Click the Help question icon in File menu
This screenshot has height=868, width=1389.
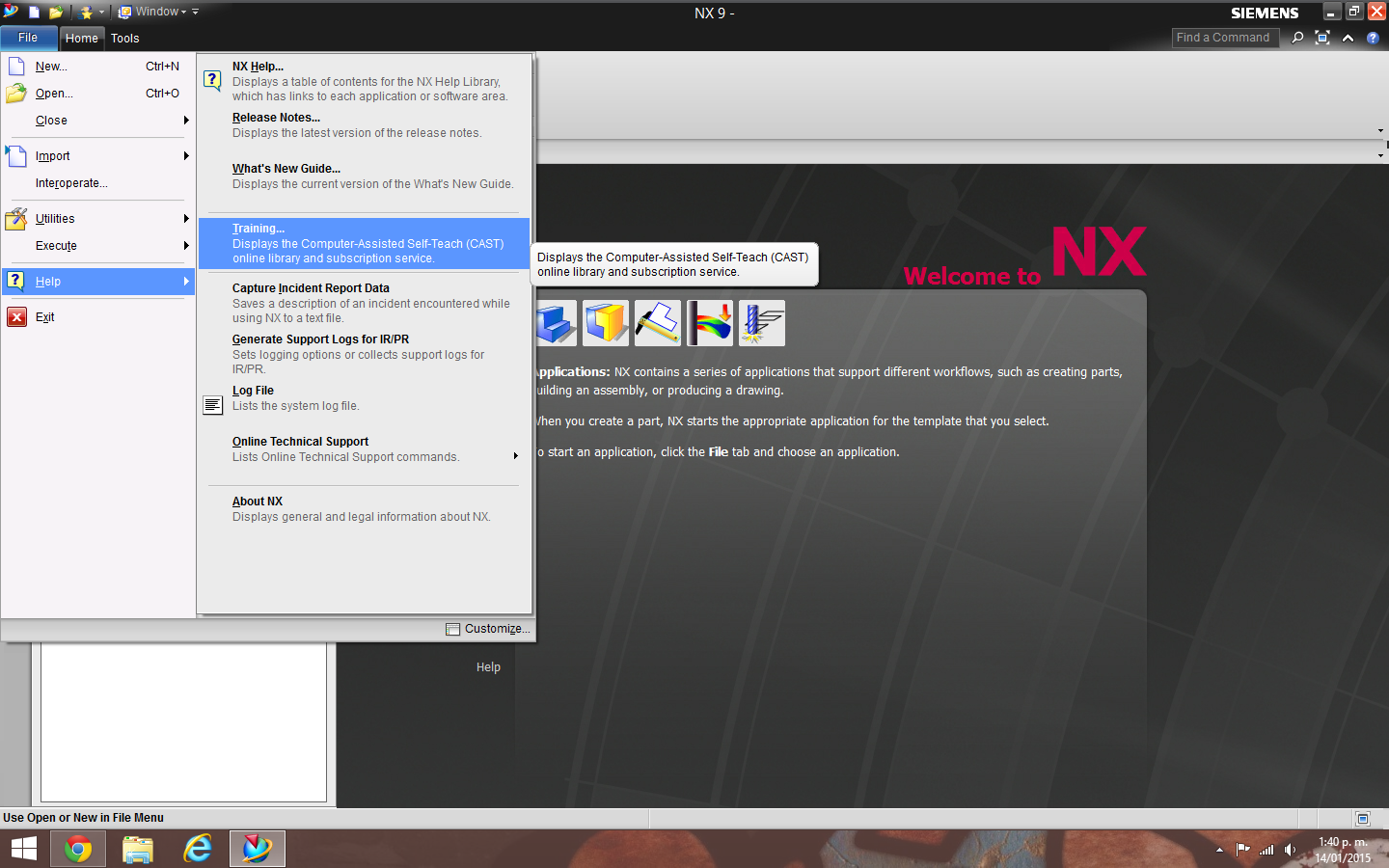click(x=15, y=281)
